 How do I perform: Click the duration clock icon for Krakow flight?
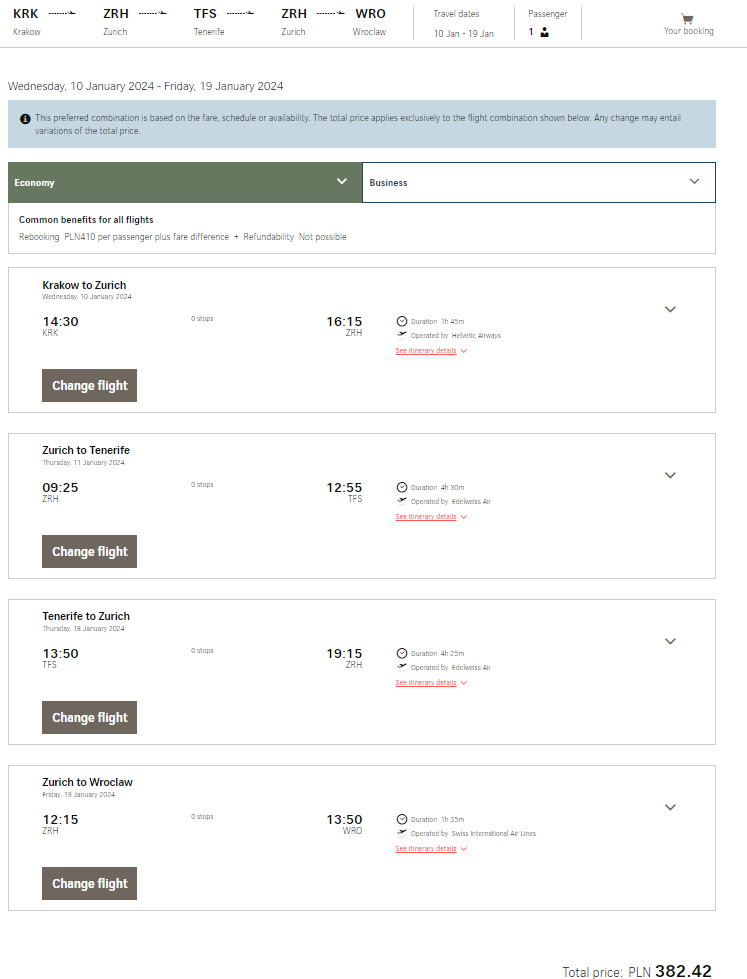coord(402,321)
